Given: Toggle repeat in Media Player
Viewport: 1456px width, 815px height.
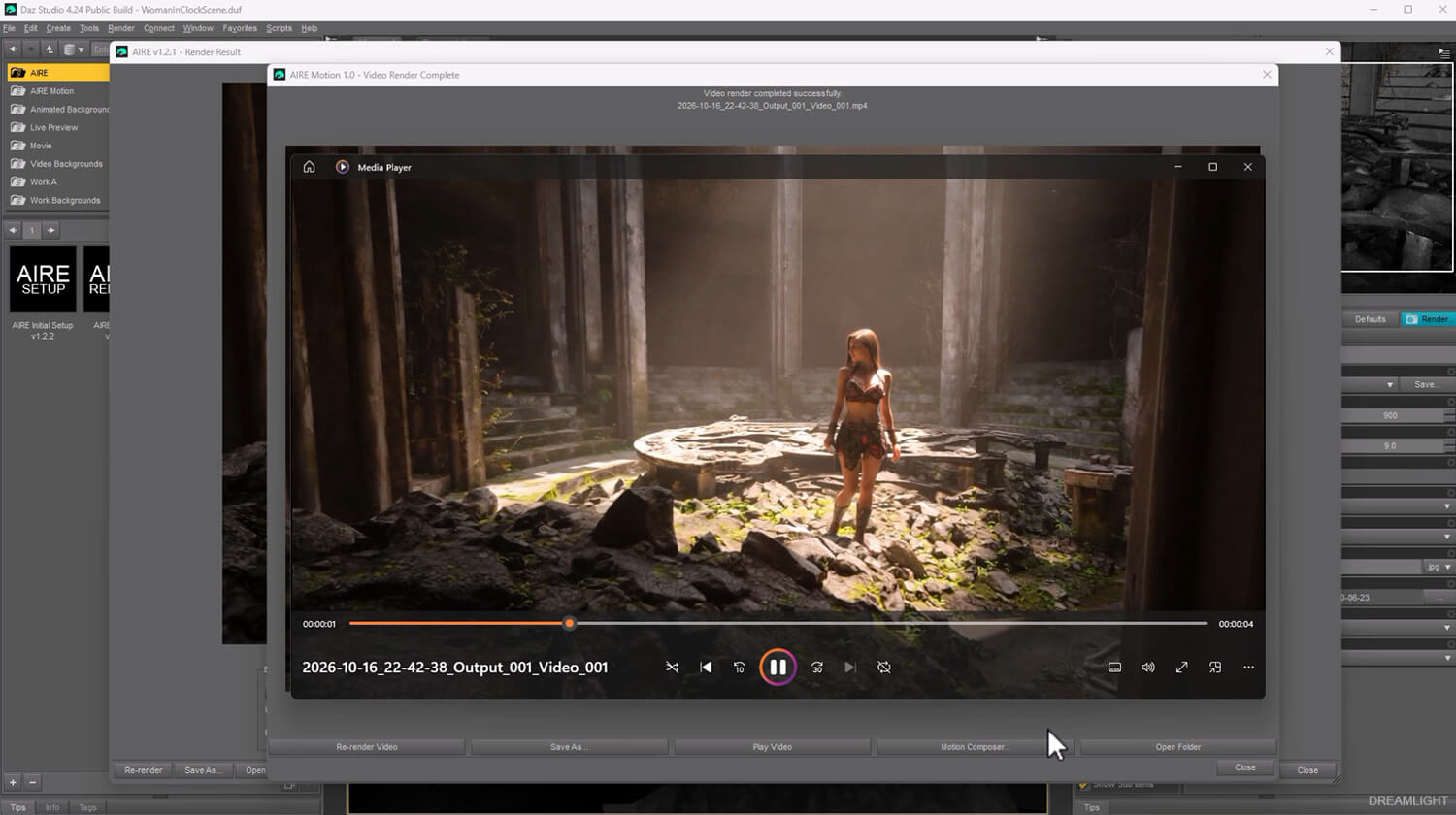Looking at the screenshot, I should click(x=884, y=668).
